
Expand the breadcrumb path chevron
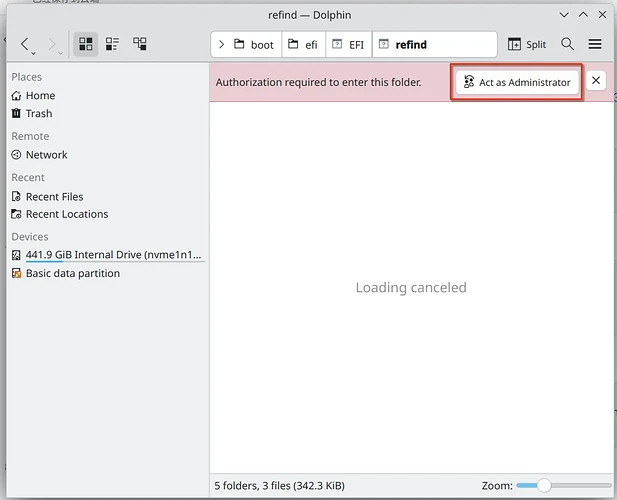pos(220,45)
